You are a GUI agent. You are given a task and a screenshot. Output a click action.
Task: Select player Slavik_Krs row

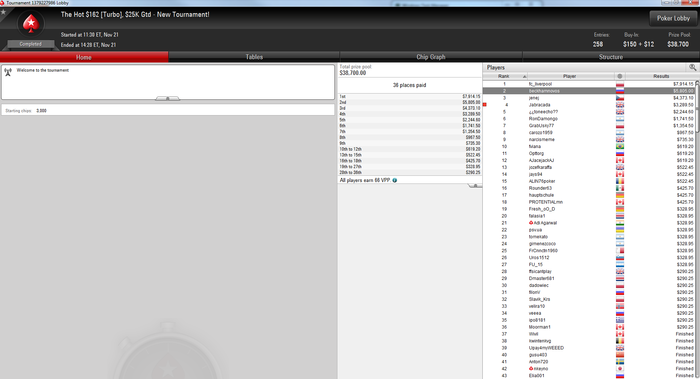[x=589, y=299]
